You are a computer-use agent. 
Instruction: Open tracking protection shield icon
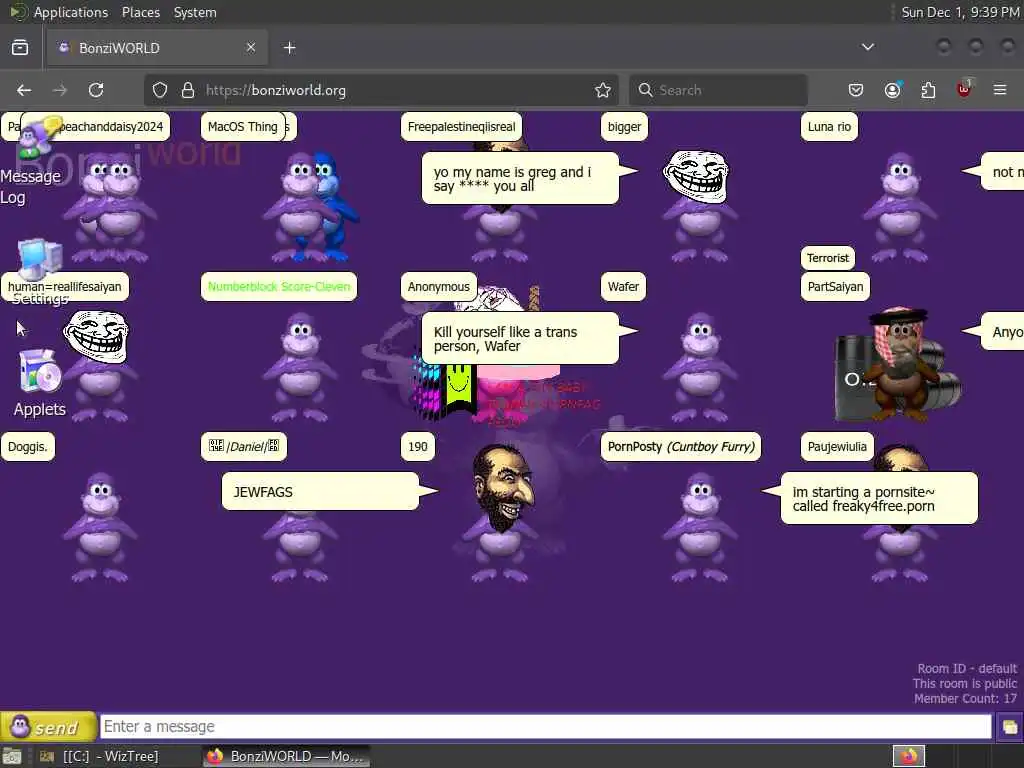tap(159, 90)
